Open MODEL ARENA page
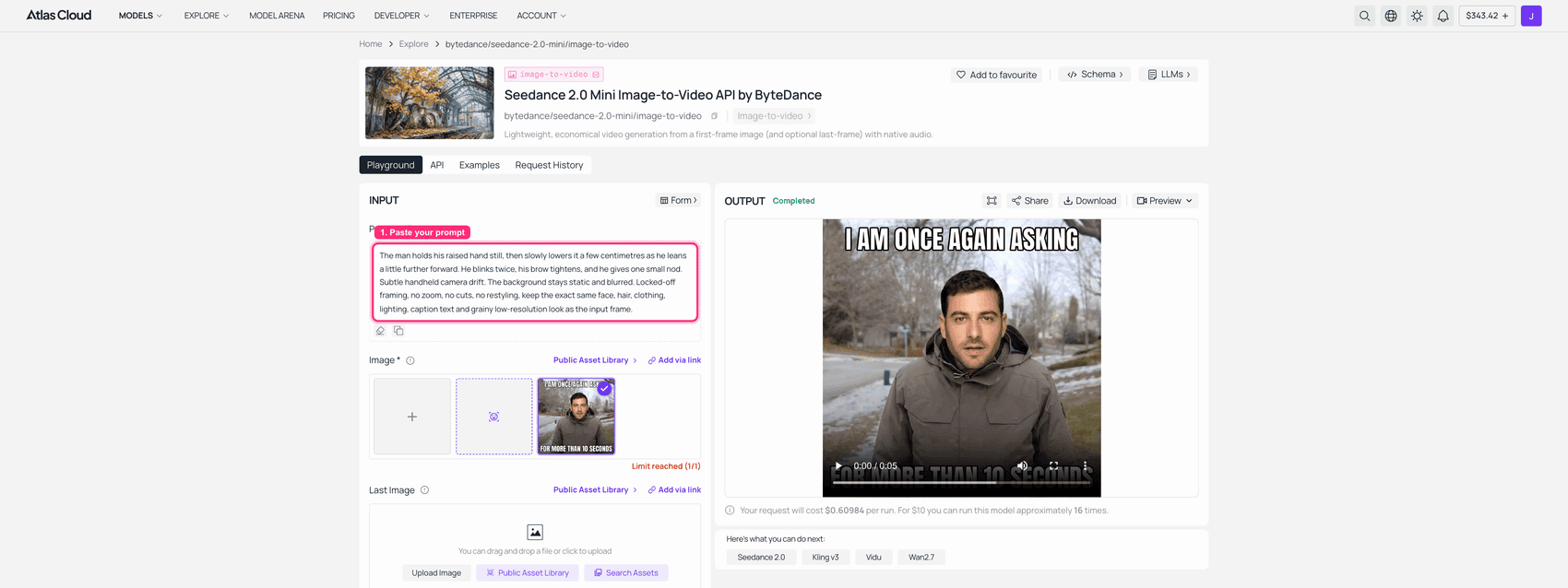1568x588 pixels. pos(277,16)
